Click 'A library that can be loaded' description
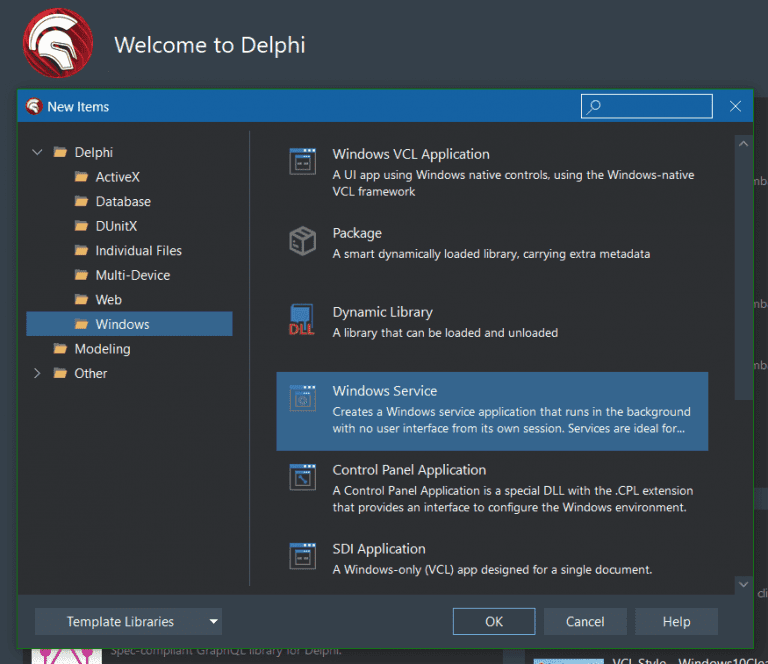Image resolution: width=768 pixels, height=664 pixels. 445,333
